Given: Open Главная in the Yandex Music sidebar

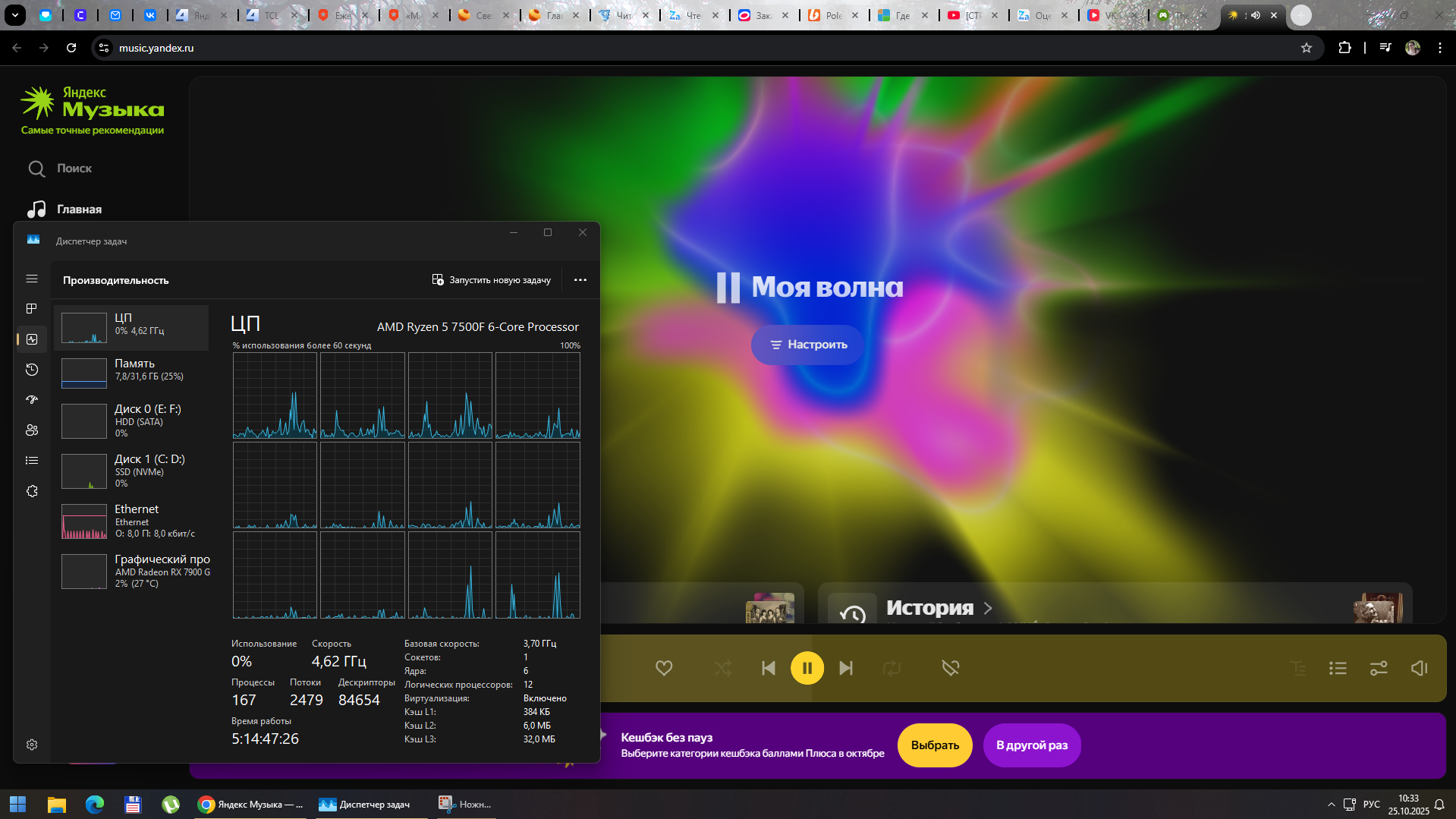Looking at the screenshot, I should coord(79,209).
